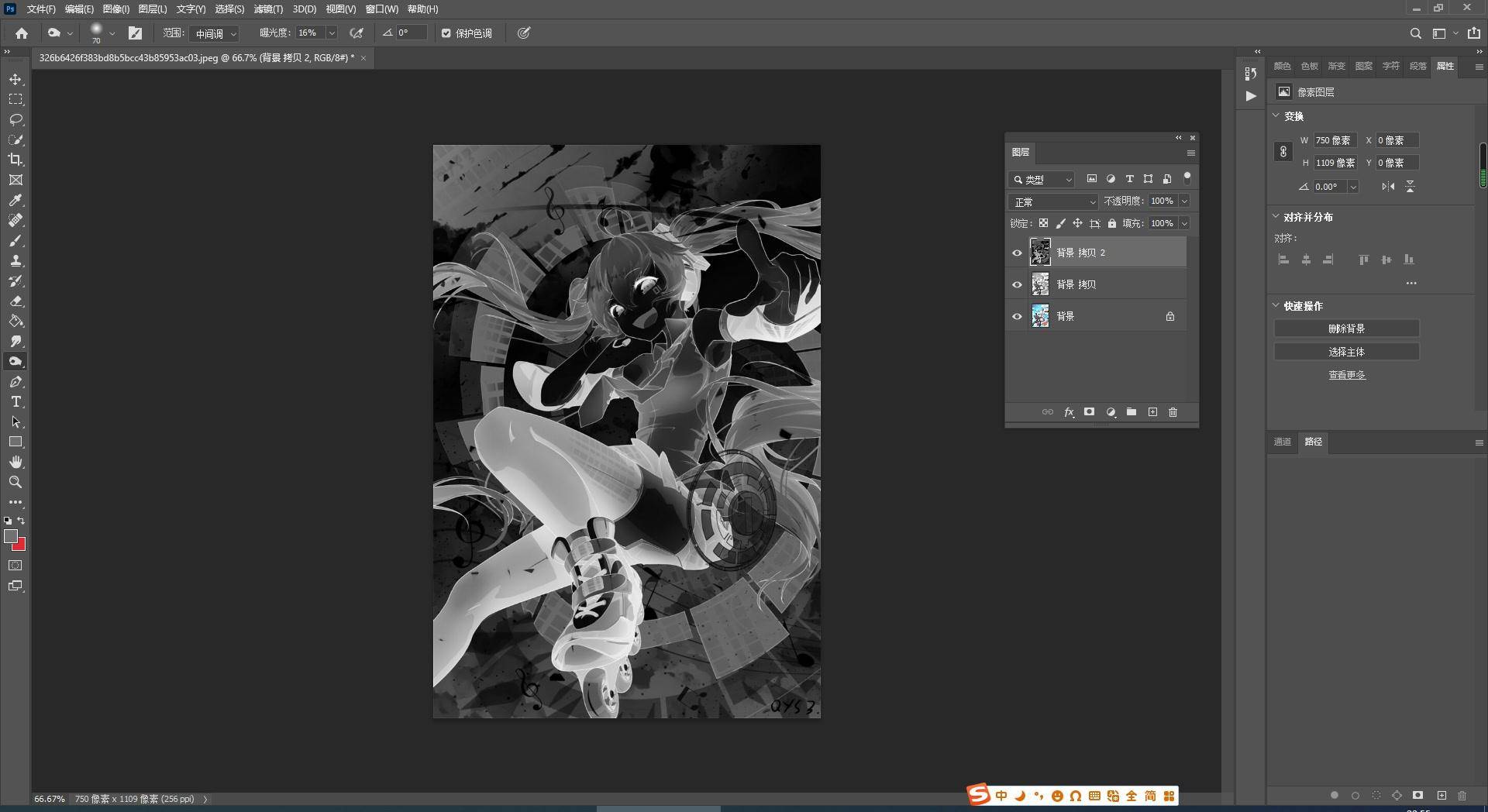Select the Horizontal Type tool
The image size is (1488, 812).
pyautogui.click(x=15, y=401)
